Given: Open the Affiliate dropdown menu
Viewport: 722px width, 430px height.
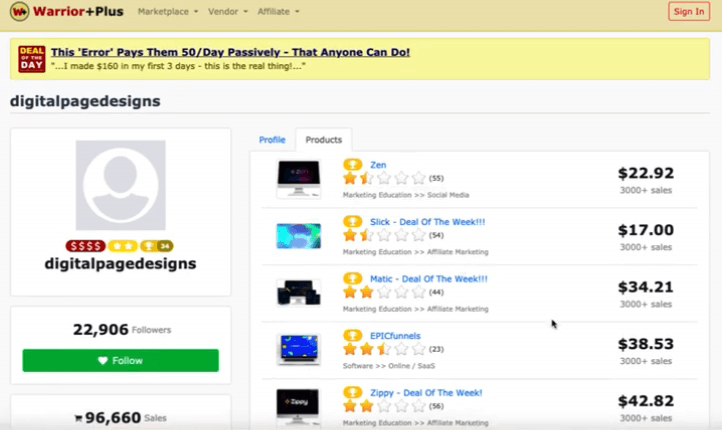Looking at the screenshot, I should pyautogui.click(x=278, y=12).
